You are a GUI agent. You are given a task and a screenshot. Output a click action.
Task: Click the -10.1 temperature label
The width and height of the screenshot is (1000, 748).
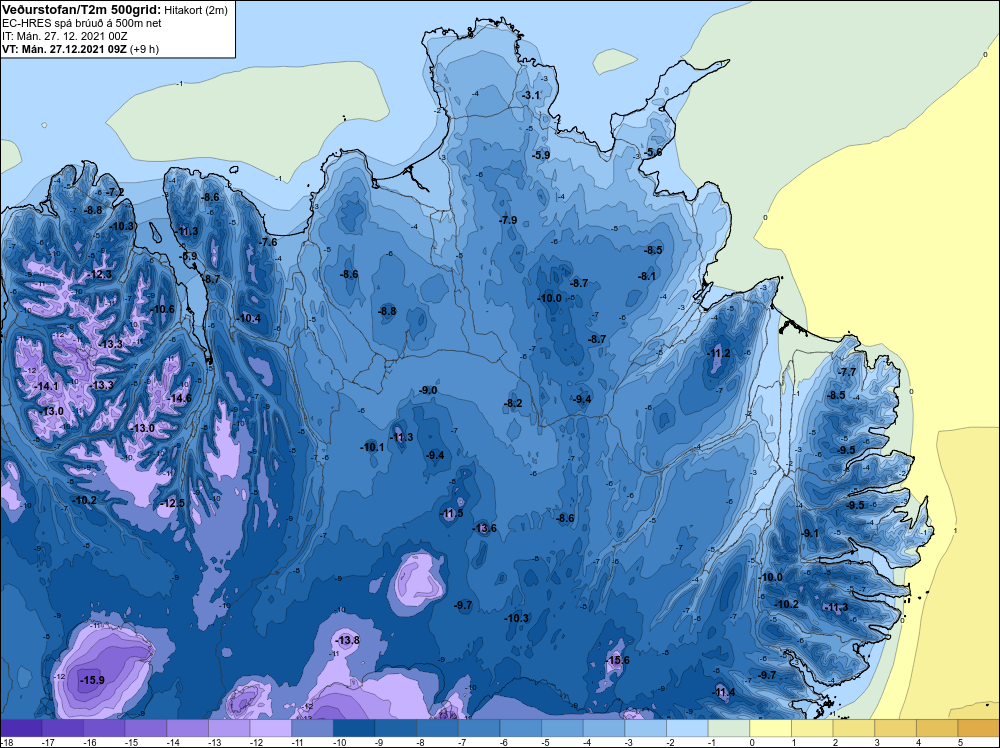372,447
